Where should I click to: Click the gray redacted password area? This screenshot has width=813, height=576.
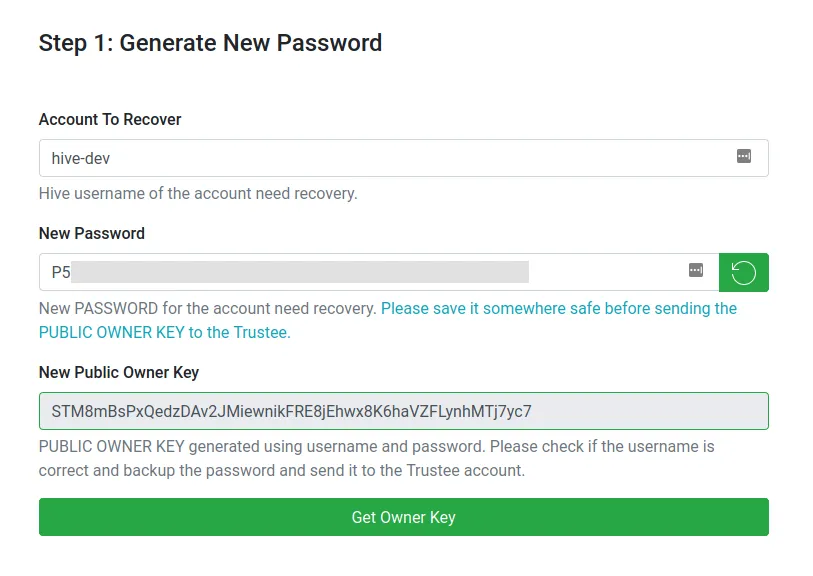point(300,272)
